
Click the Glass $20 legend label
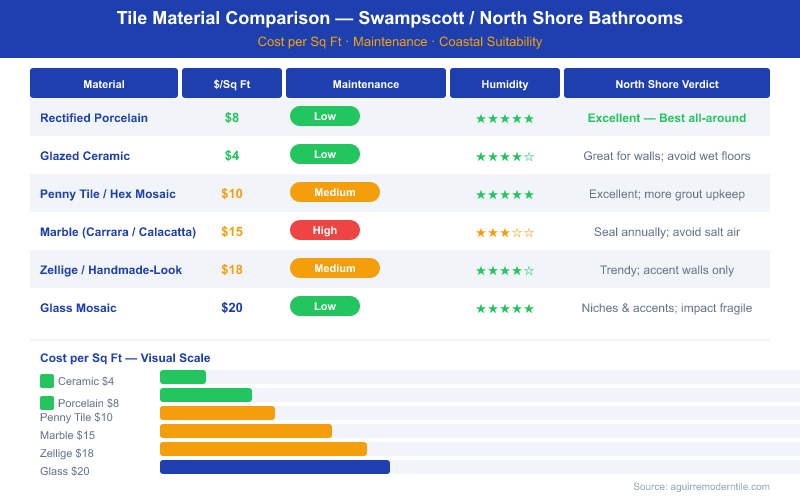[x=65, y=471]
